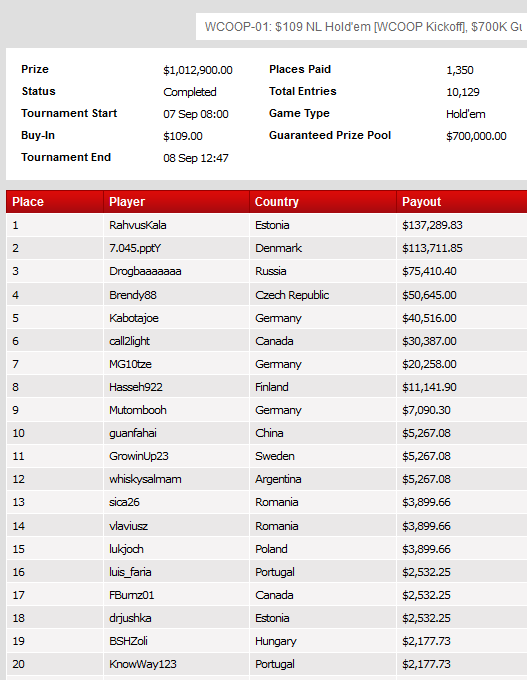Click player name Drogbaaaaaaa
The image size is (527, 680).
[x=145, y=271]
